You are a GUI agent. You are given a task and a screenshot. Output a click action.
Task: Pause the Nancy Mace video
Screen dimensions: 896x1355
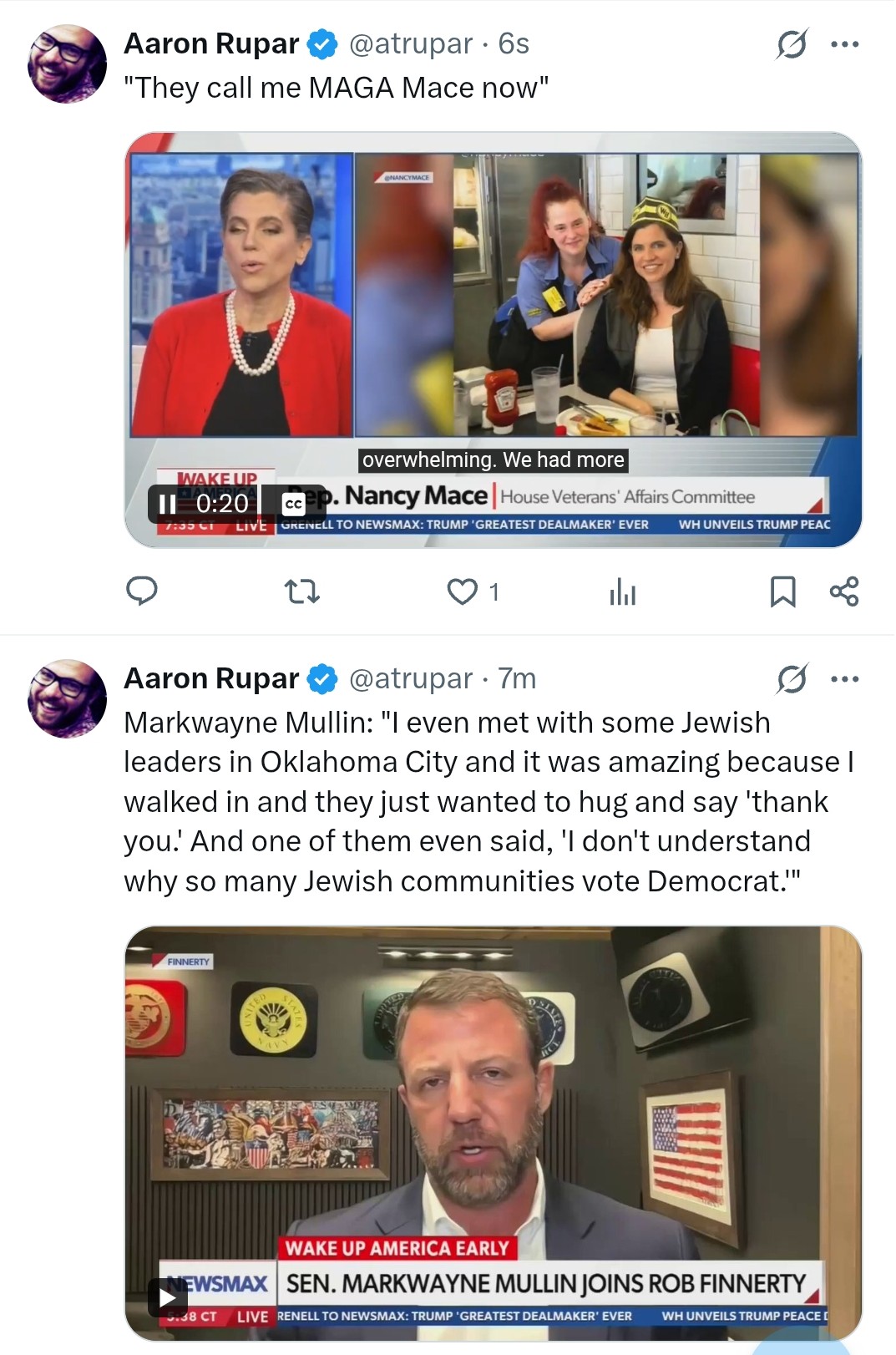[x=168, y=504]
